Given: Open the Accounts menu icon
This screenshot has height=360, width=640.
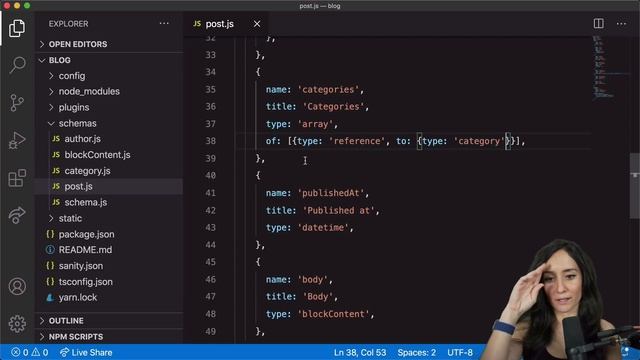Looking at the screenshot, I should tap(17, 287).
